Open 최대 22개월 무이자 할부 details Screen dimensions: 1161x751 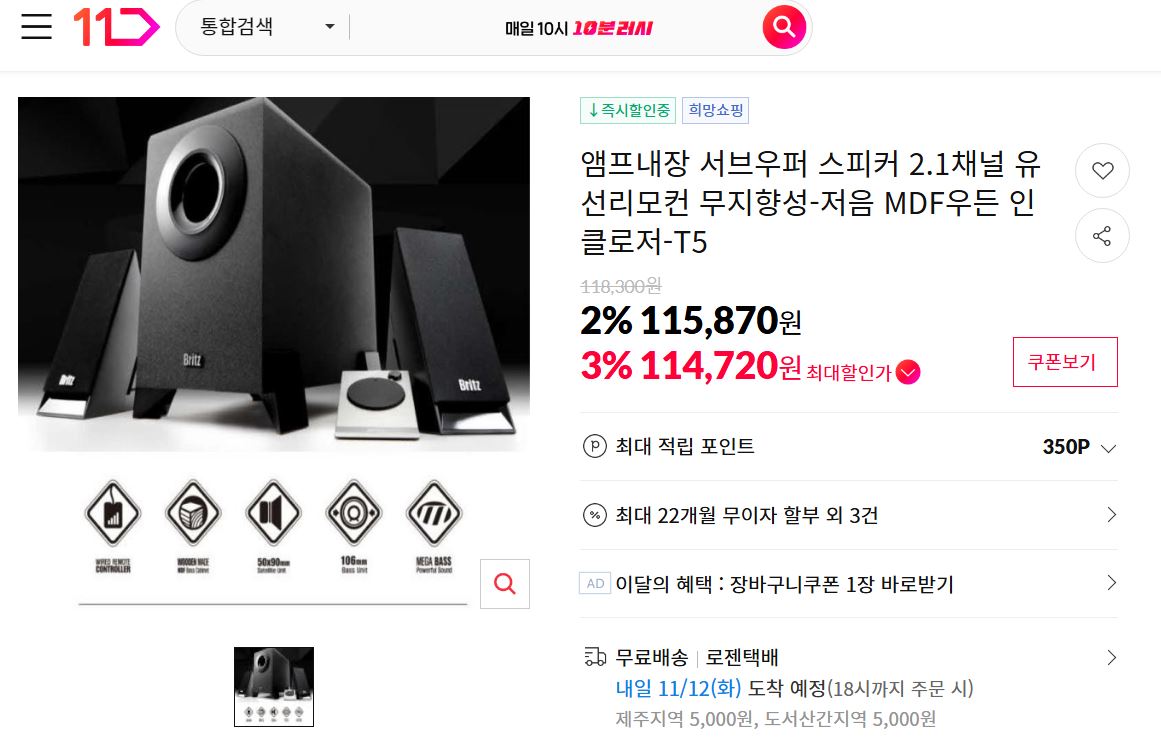(x=849, y=515)
